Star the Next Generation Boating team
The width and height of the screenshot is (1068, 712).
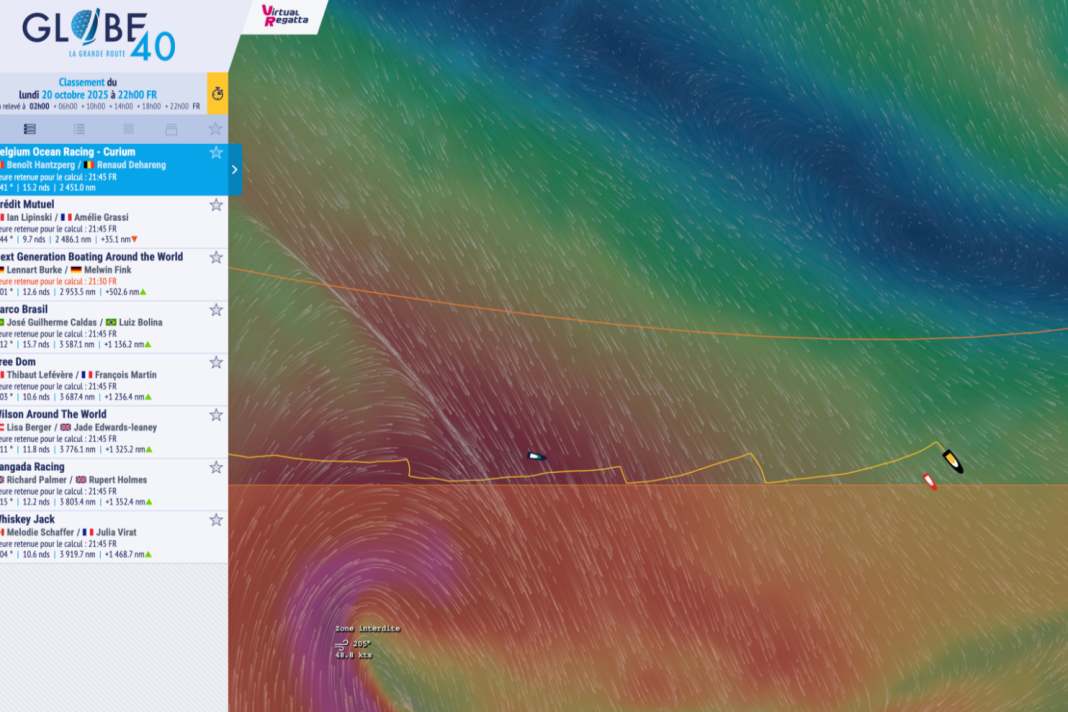(x=216, y=257)
